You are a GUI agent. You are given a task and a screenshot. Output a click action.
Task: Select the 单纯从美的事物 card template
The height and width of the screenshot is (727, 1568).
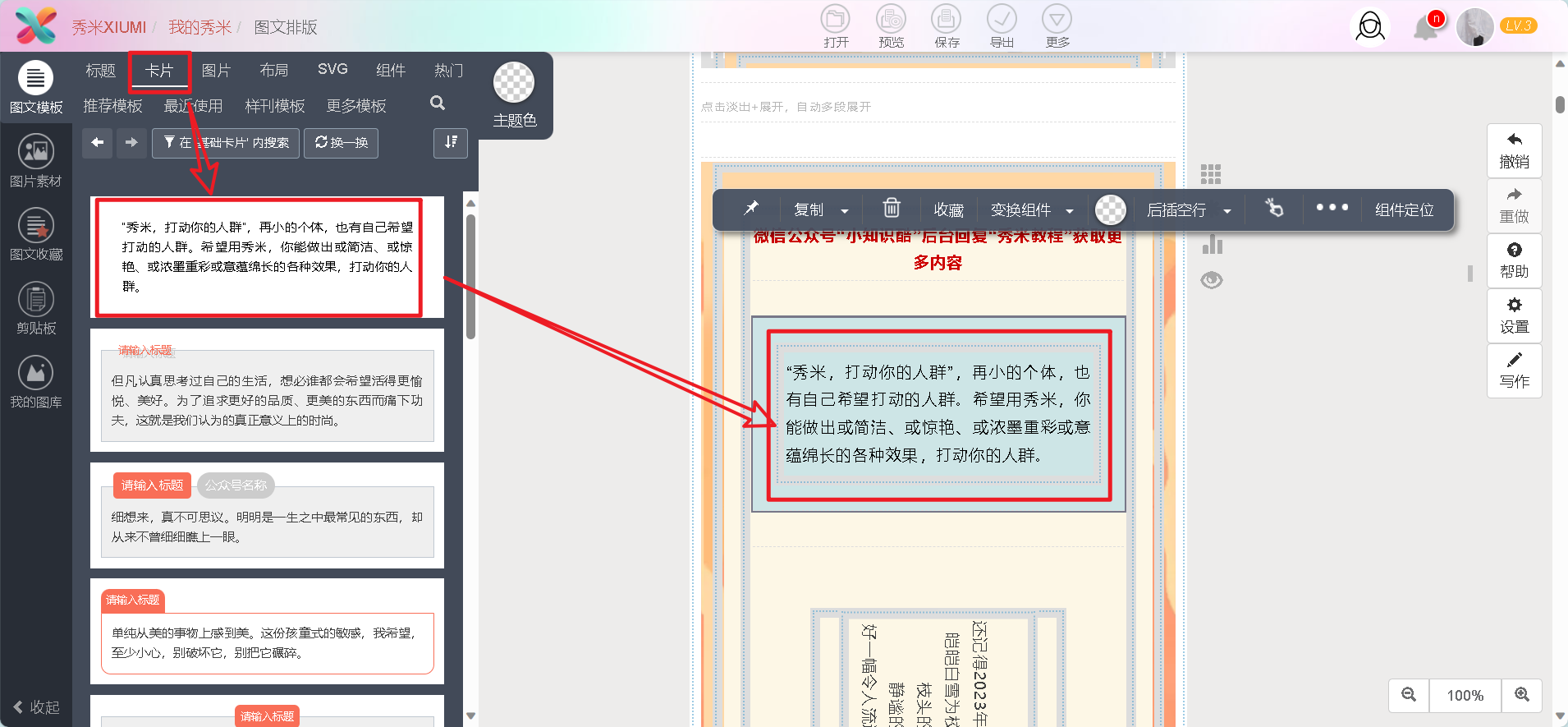(267, 632)
